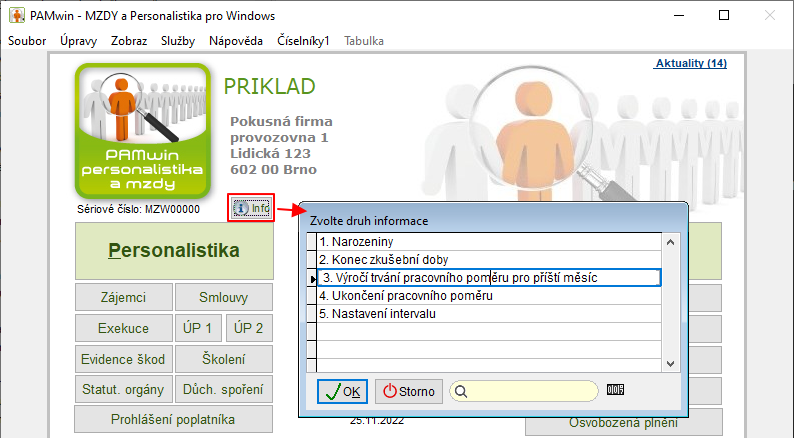Click the PAMwin app icon in the title bar
The width and height of the screenshot is (794, 438).
pyautogui.click(x=17, y=15)
